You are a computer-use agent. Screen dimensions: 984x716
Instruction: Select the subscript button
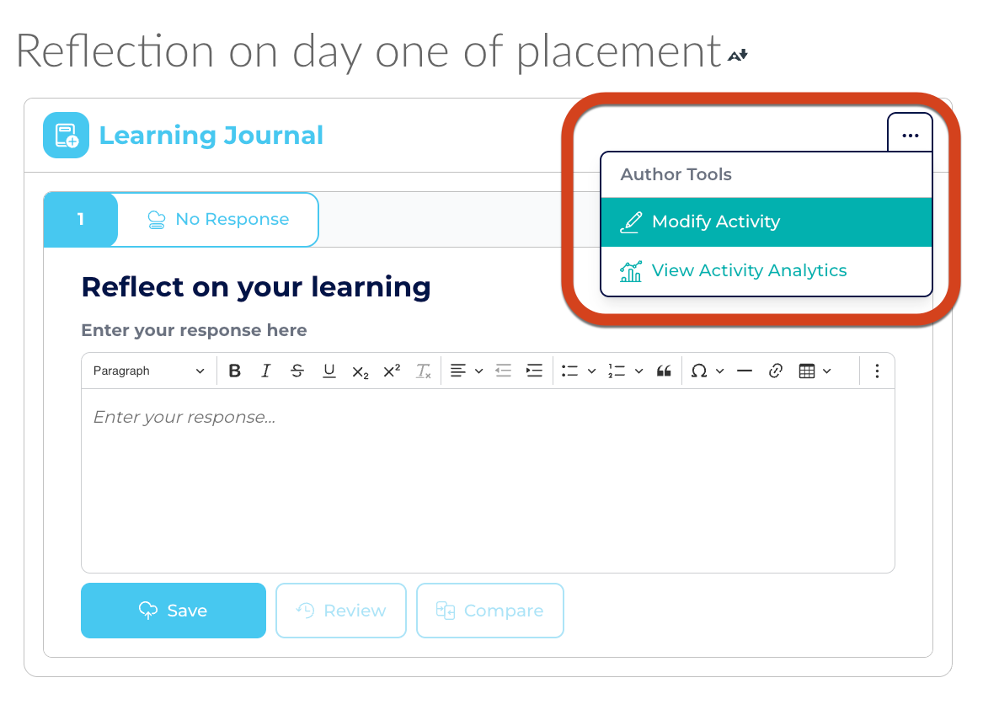tap(360, 371)
